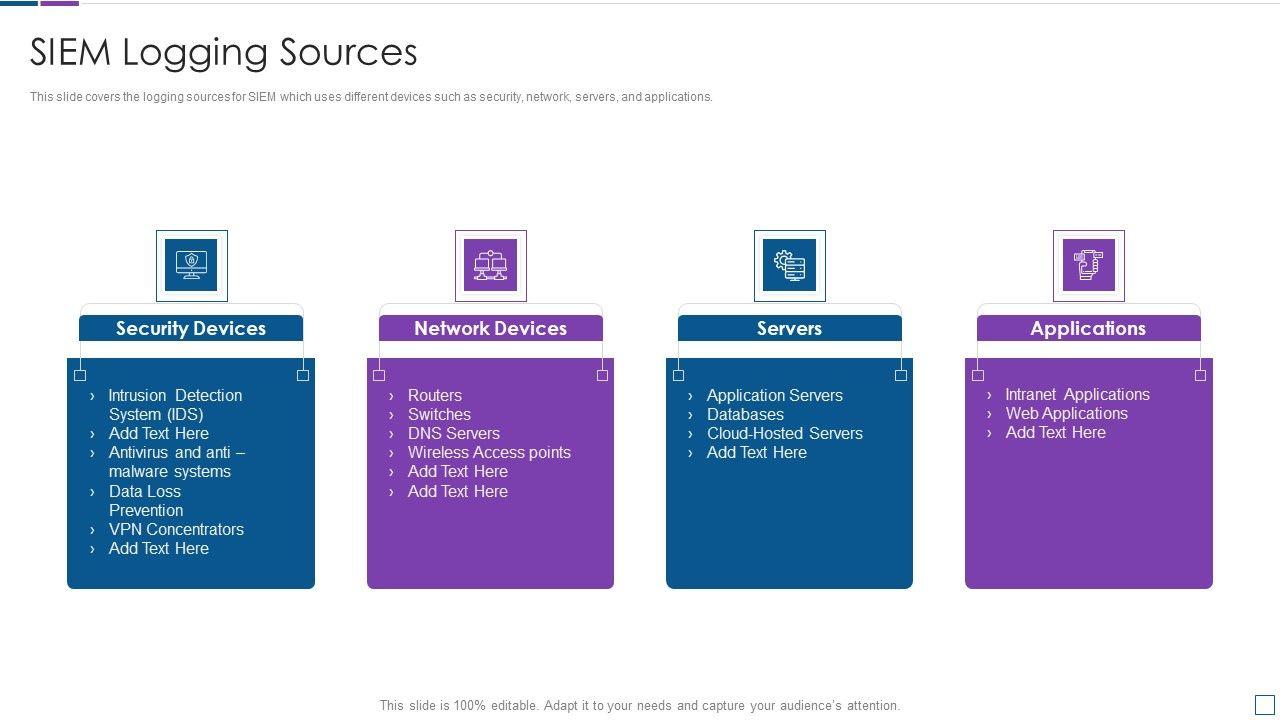Click the security monitor shield icon
Image resolution: width=1280 pixels, height=720 pixels.
coord(191,265)
